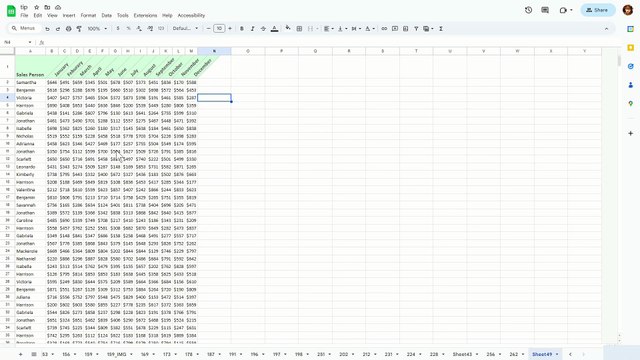Create a filter with the funnel icon
Screen dimensions: 640x360
[x=416, y=29]
